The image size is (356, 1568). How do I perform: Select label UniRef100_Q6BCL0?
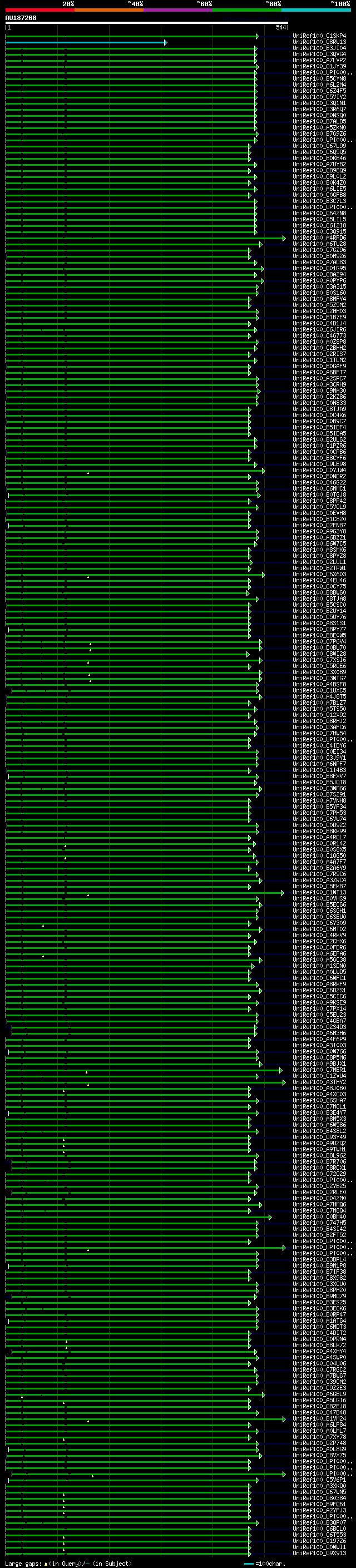(x=319, y=1529)
